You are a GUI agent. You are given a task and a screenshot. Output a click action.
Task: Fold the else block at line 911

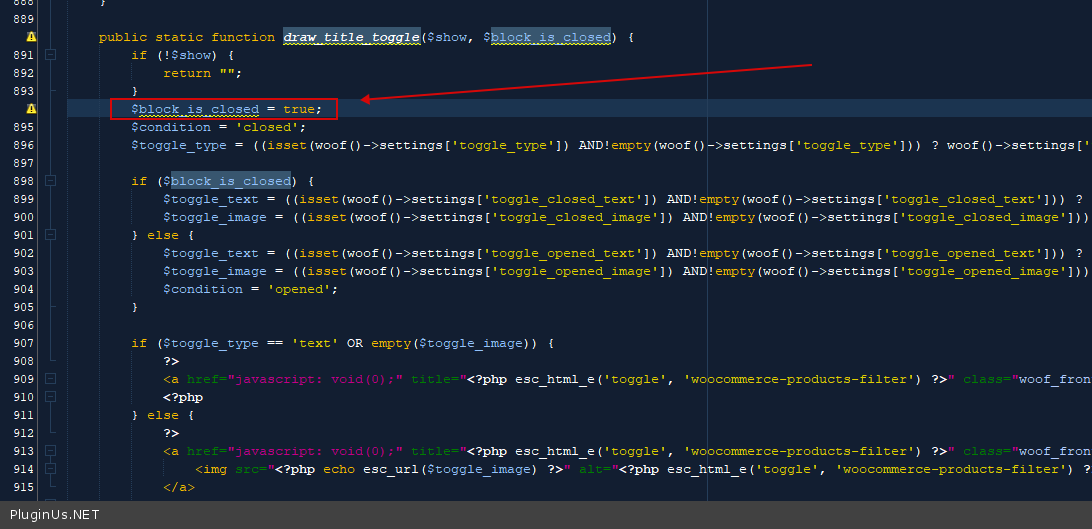50,415
